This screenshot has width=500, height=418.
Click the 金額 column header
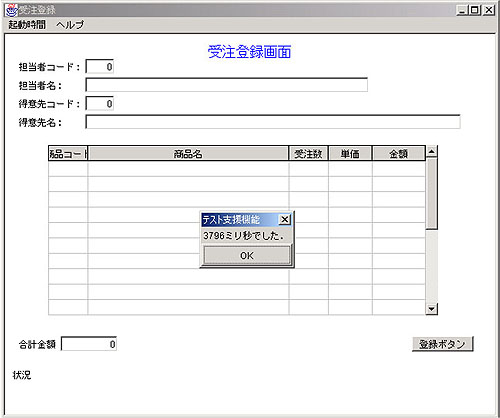point(399,154)
